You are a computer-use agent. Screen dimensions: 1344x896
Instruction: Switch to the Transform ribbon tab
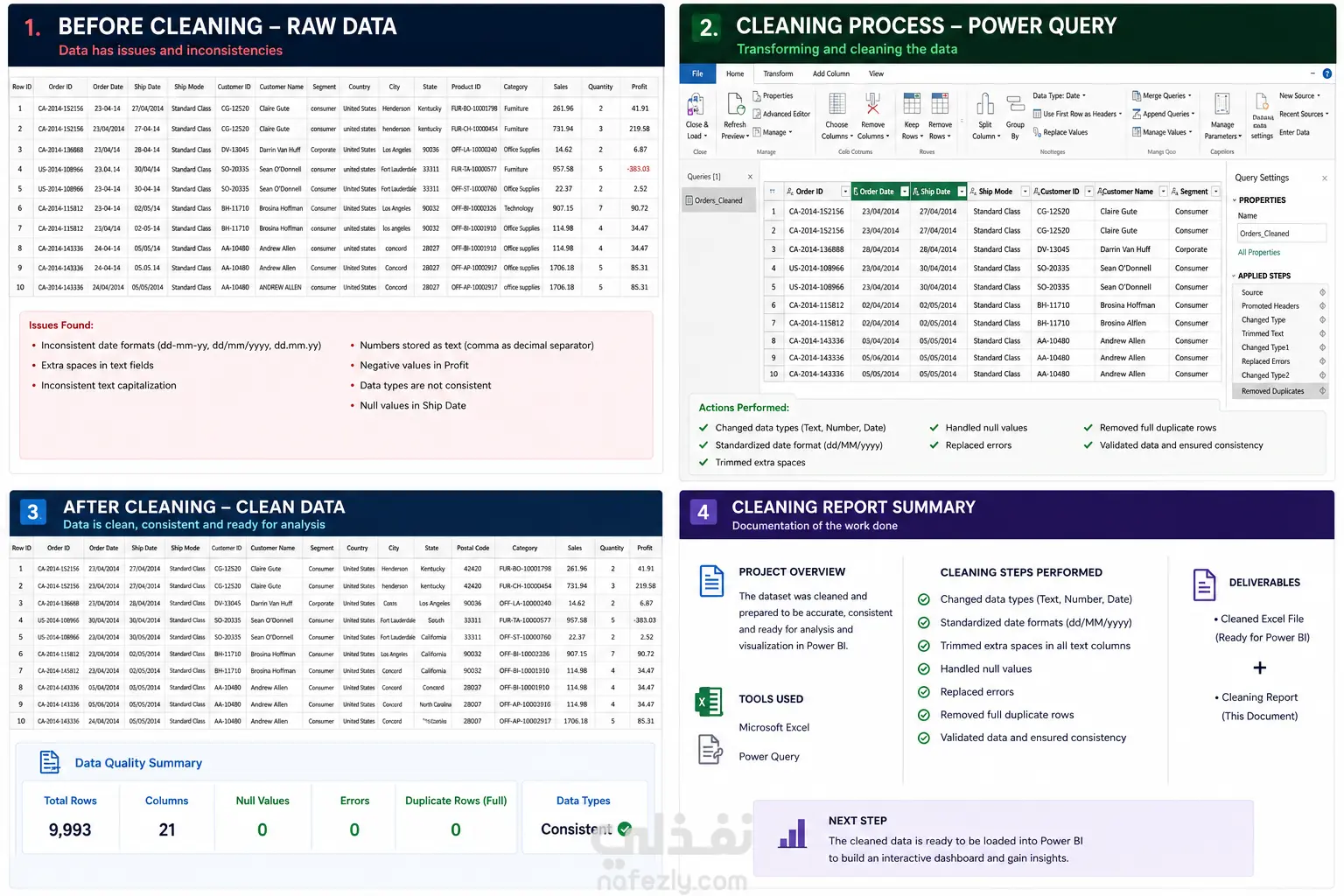click(778, 74)
